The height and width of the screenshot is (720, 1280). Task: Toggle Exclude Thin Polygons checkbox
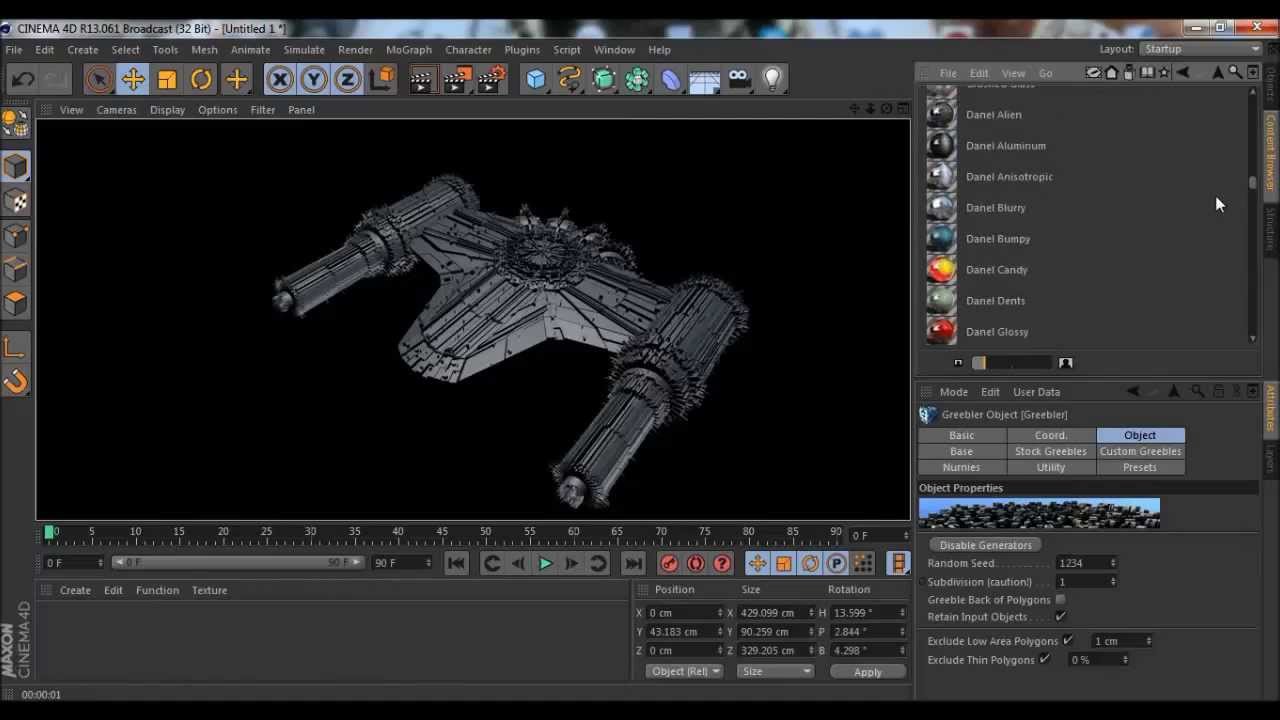(x=1044, y=660)
